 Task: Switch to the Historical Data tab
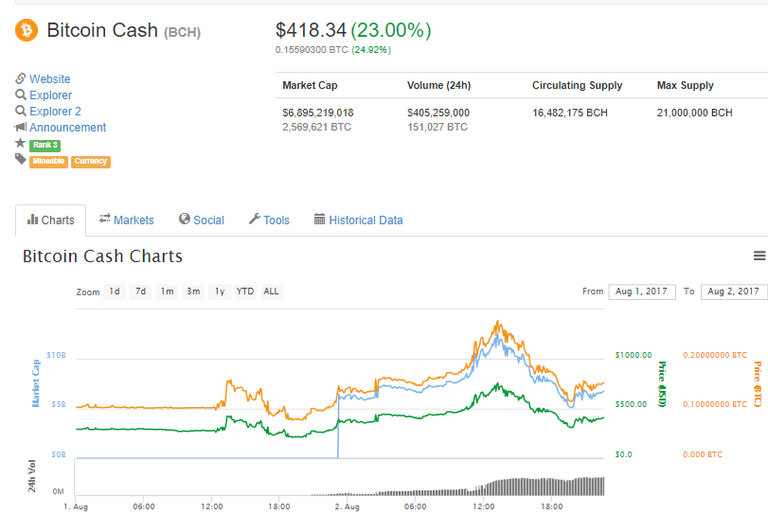point(359,220)
